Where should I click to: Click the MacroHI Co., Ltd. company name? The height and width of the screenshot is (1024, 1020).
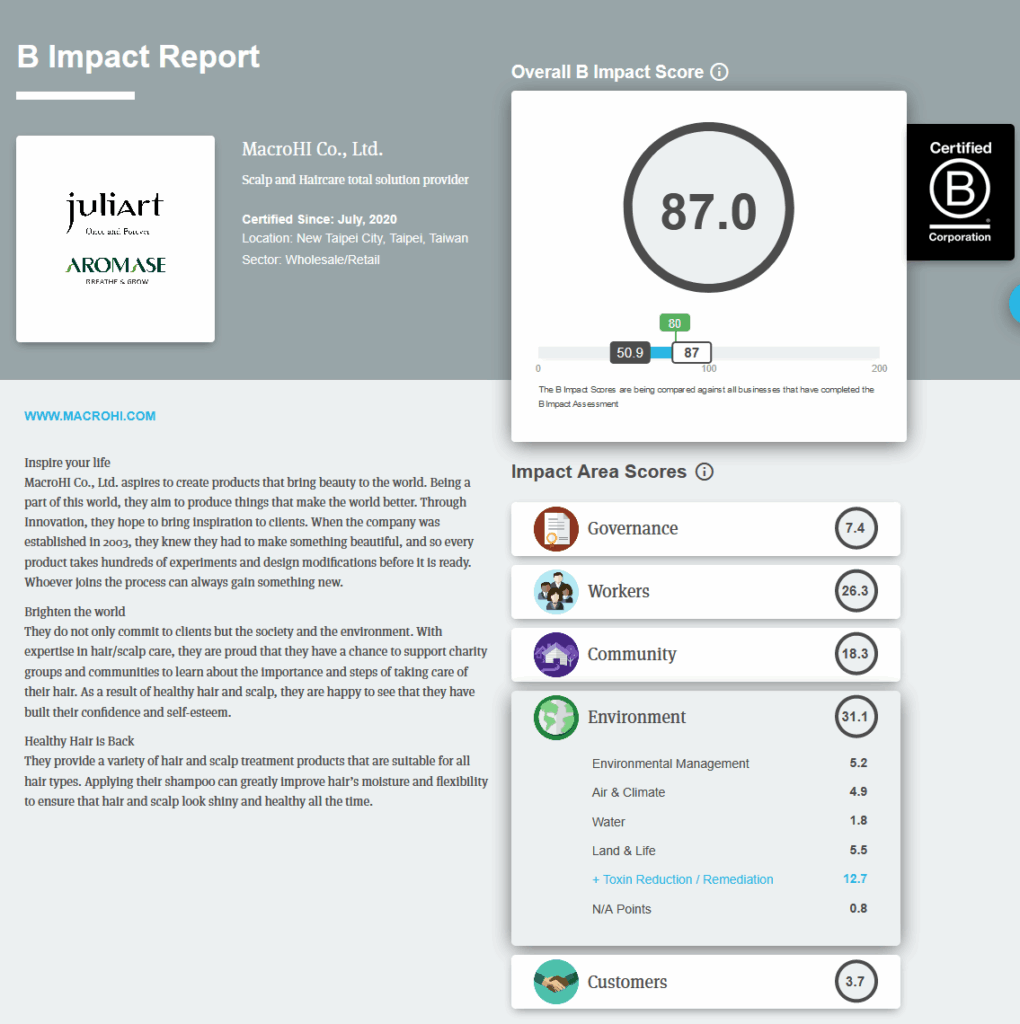[x=312, y=150]
